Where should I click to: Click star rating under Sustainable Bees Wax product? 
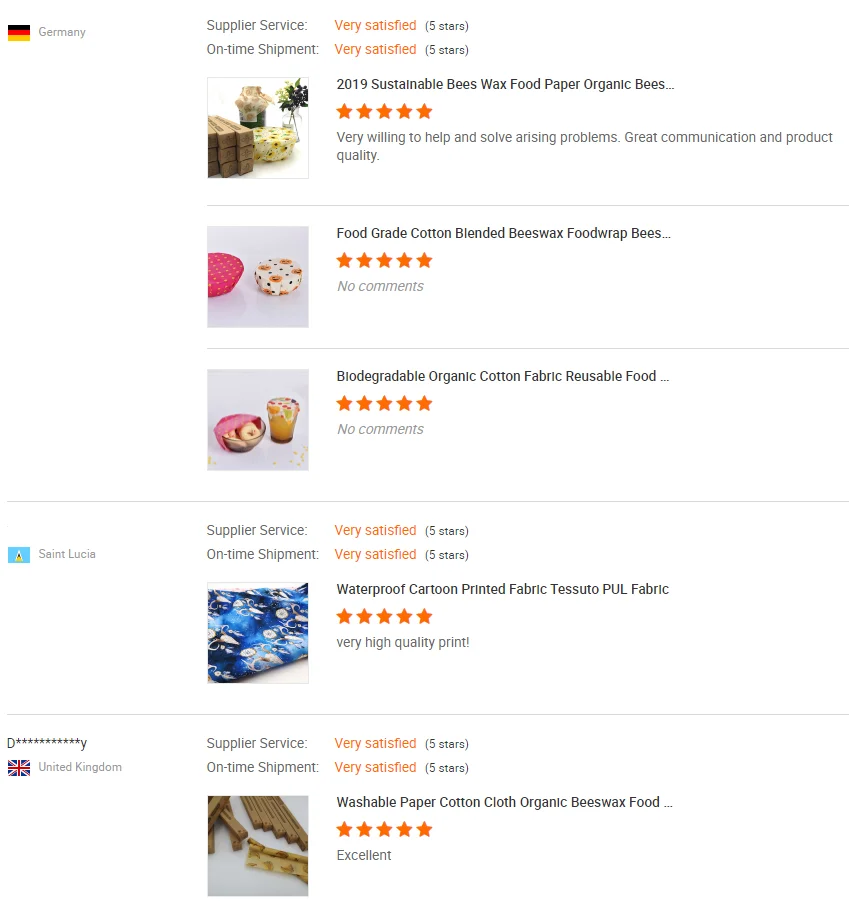click(x=384, y=111)
